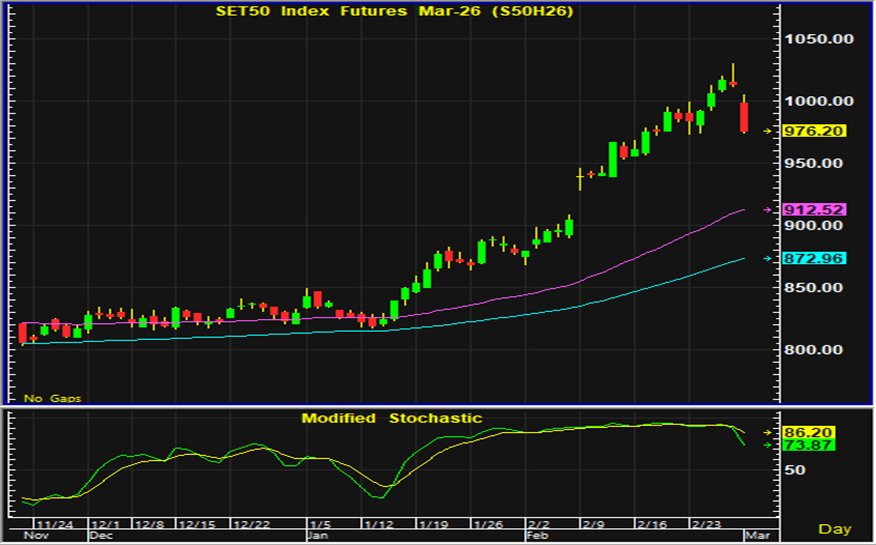Click the Dec month label on the time axis
Image resolution: width=876 pixels, height=545 pixels.
pyautogui.click(x=101, y=536)
